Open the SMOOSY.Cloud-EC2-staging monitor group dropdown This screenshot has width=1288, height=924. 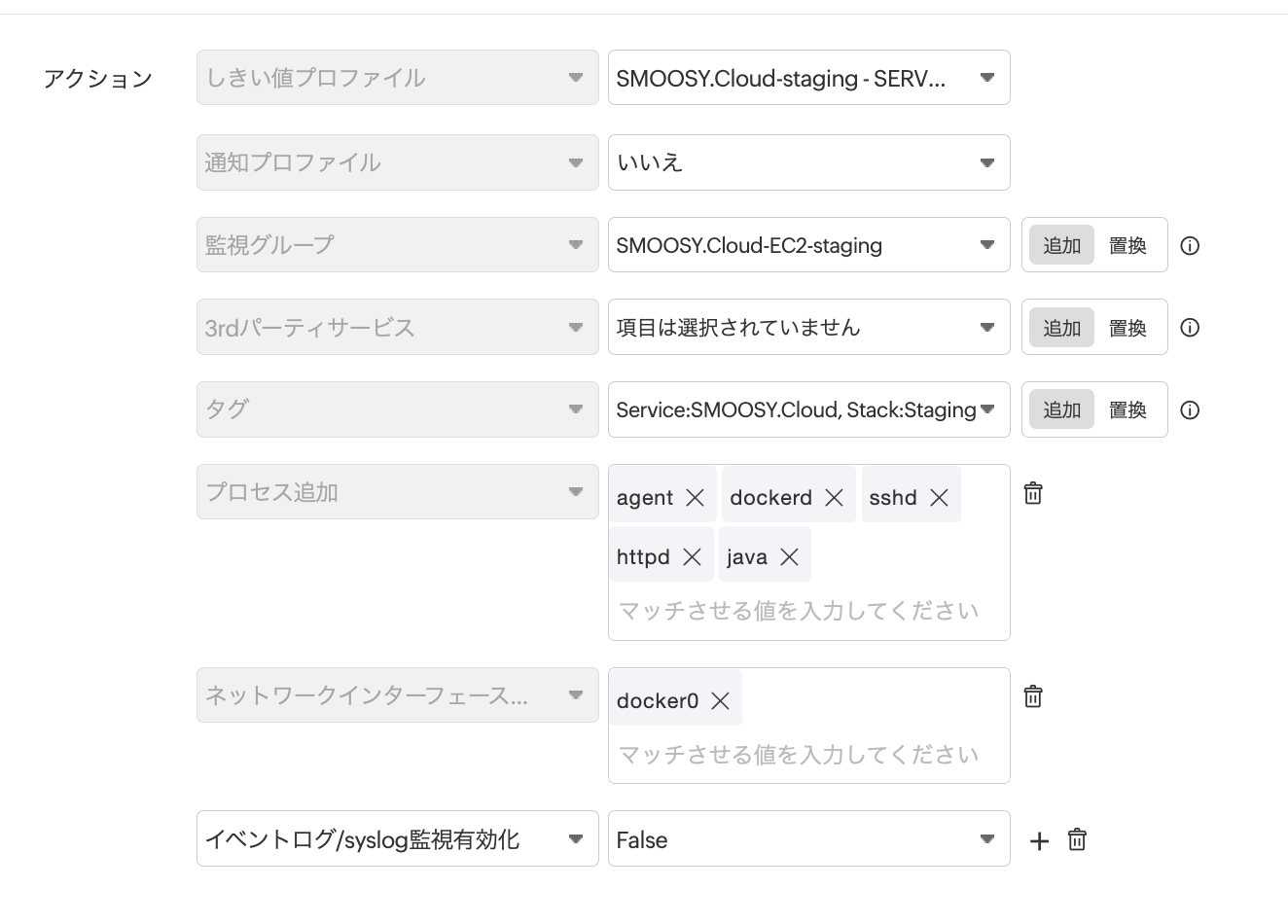pos(809,245)
